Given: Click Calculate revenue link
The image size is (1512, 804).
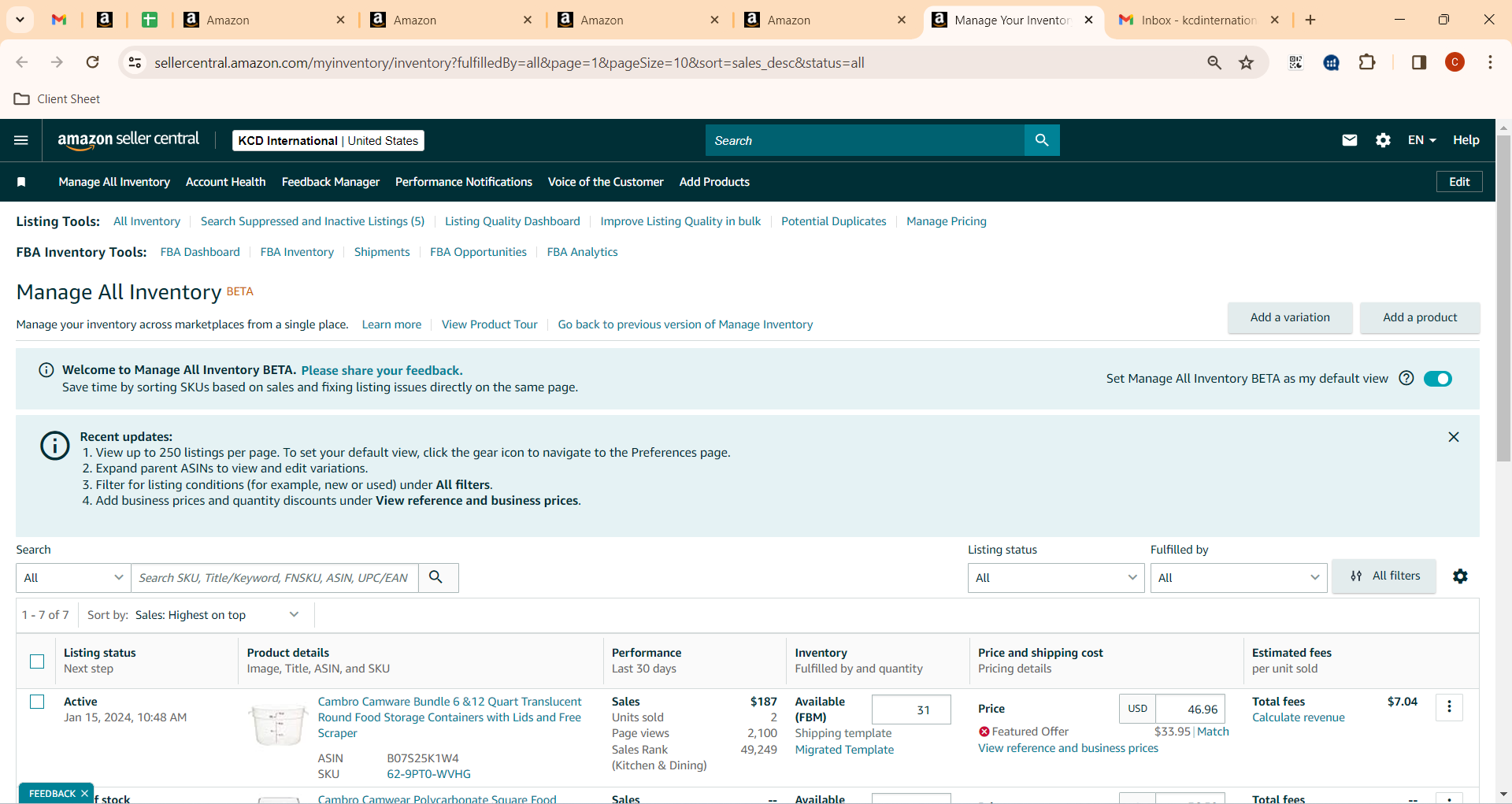Looking at the screenshot, I should coord(1299,717).
